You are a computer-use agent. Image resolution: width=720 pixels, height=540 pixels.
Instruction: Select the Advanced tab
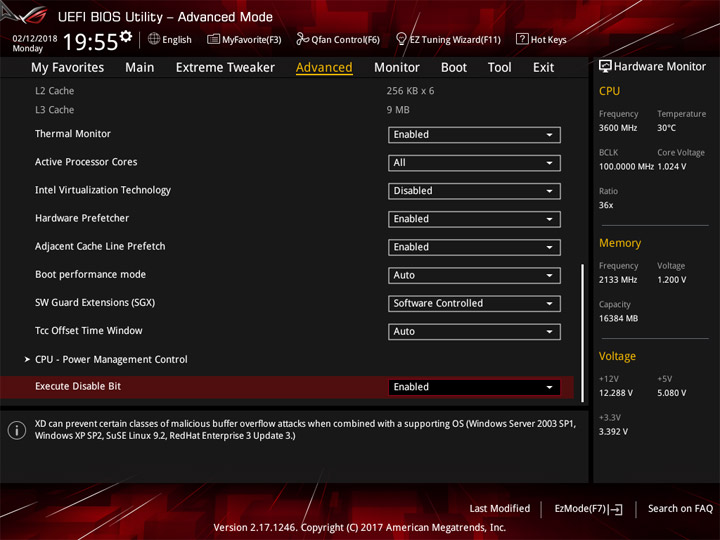point(324,68)
